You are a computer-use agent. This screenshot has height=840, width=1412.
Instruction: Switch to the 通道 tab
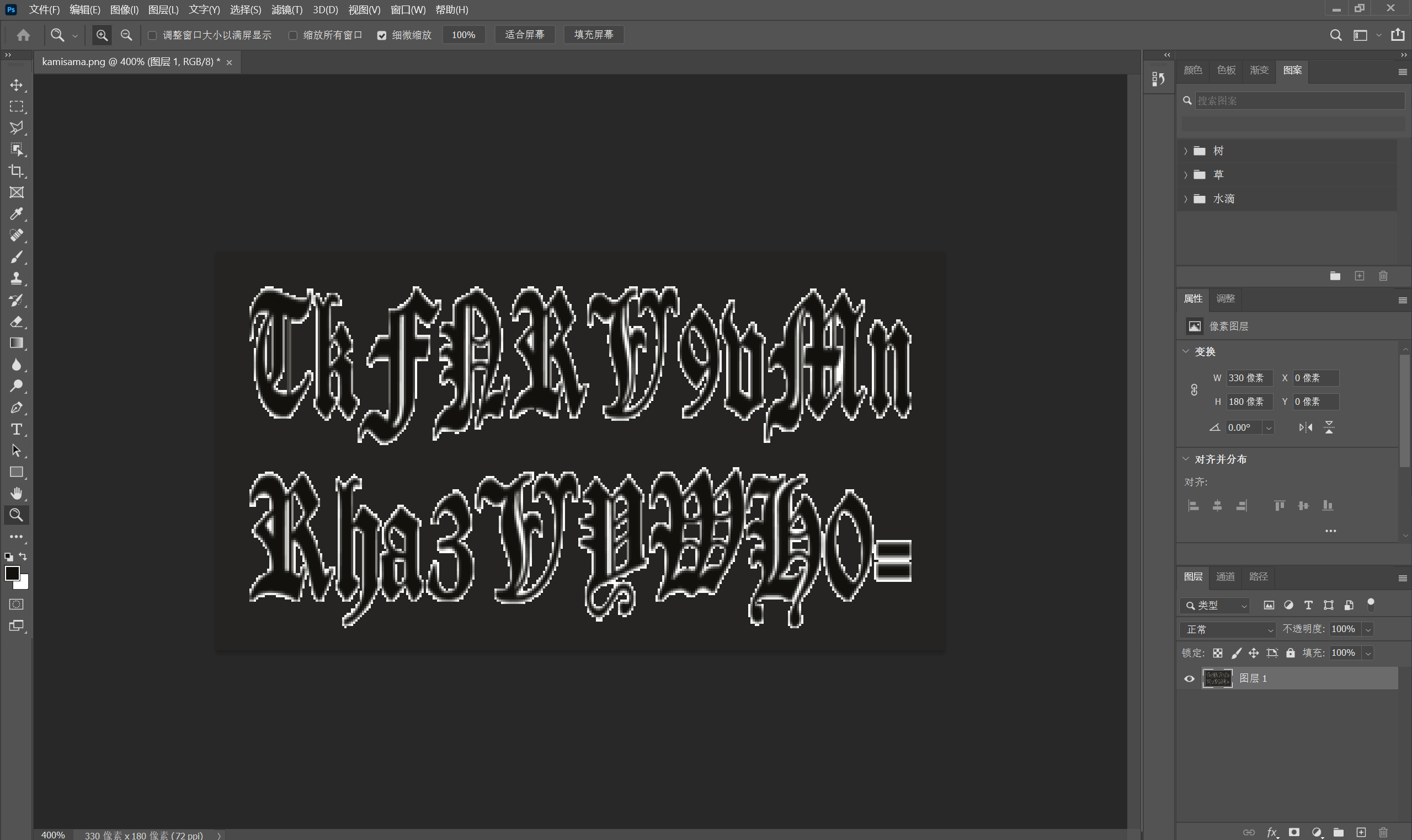(1225, 576)
